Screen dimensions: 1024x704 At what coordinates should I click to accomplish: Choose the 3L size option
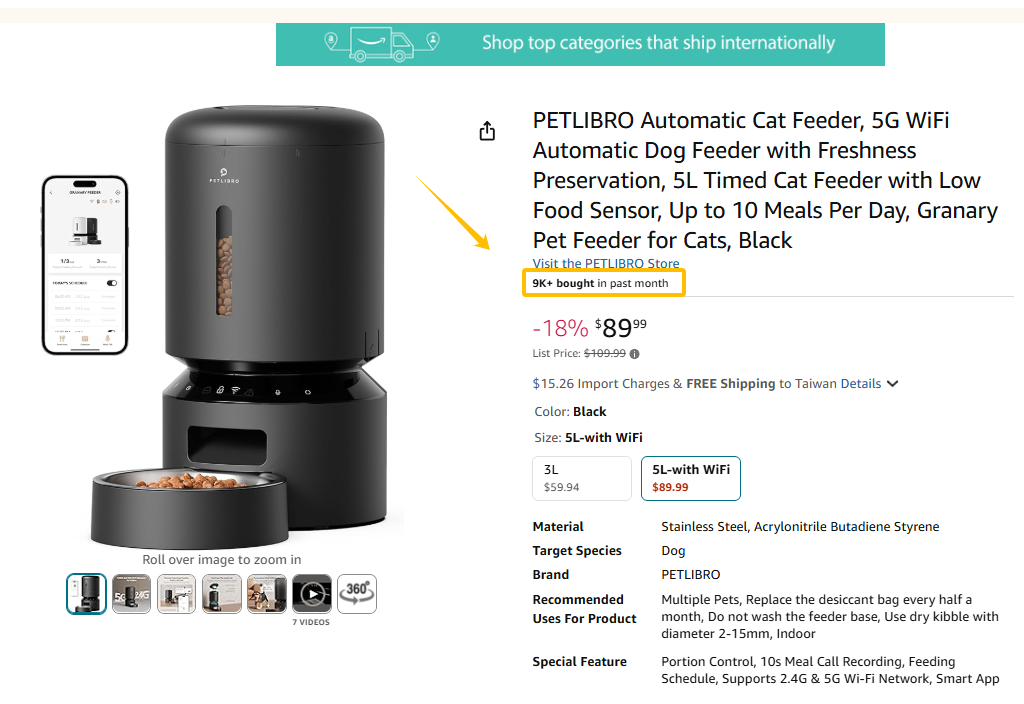[x=582, y=478]
